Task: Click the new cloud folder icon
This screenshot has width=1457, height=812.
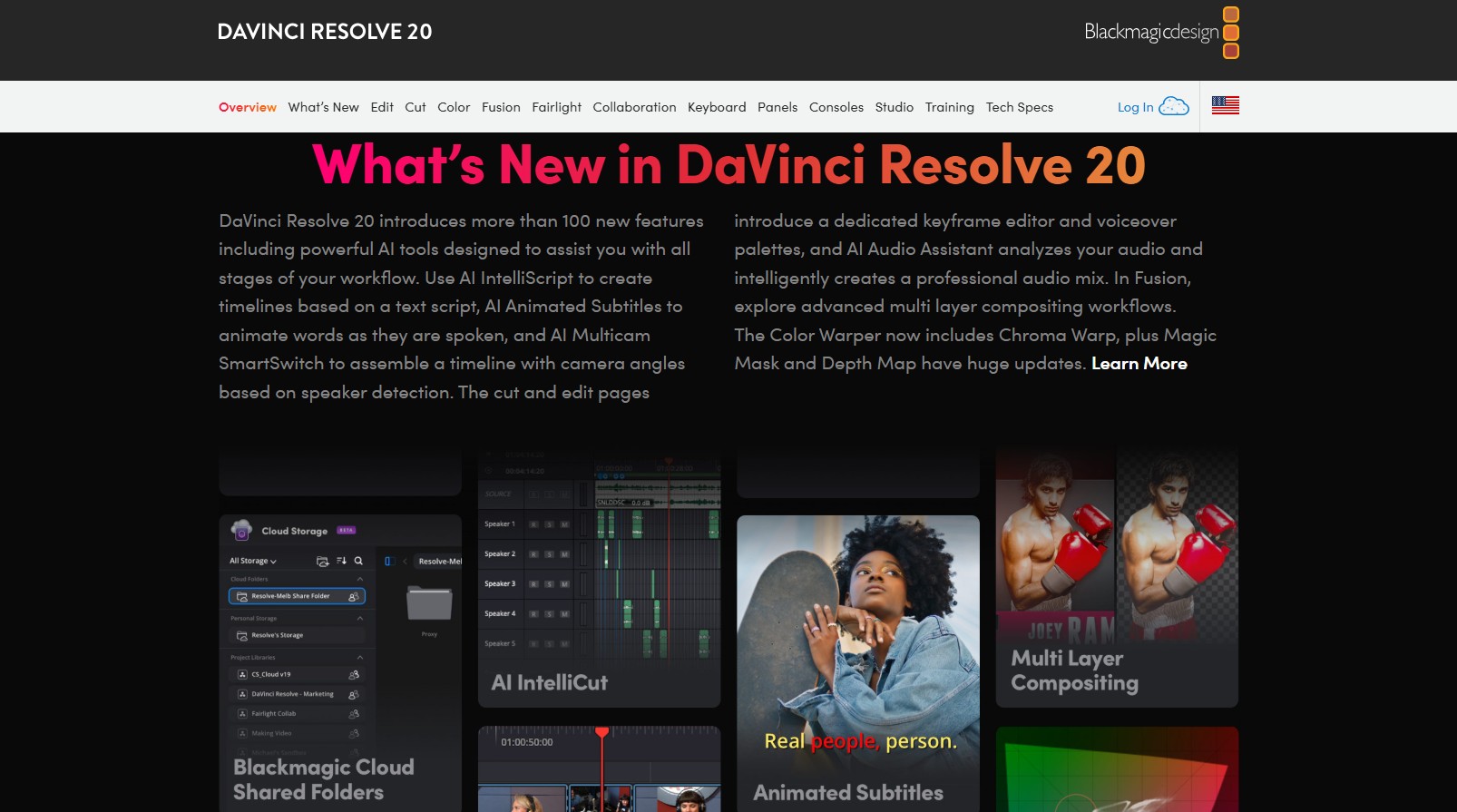Action: coord(322,561)
